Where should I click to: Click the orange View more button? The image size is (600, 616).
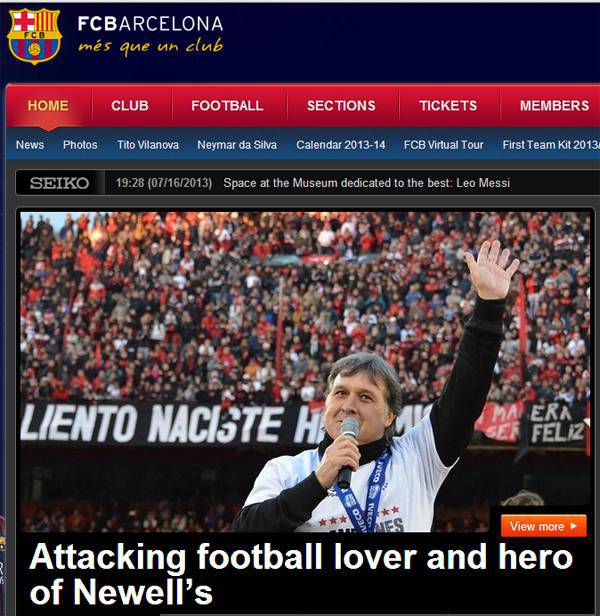543,526
